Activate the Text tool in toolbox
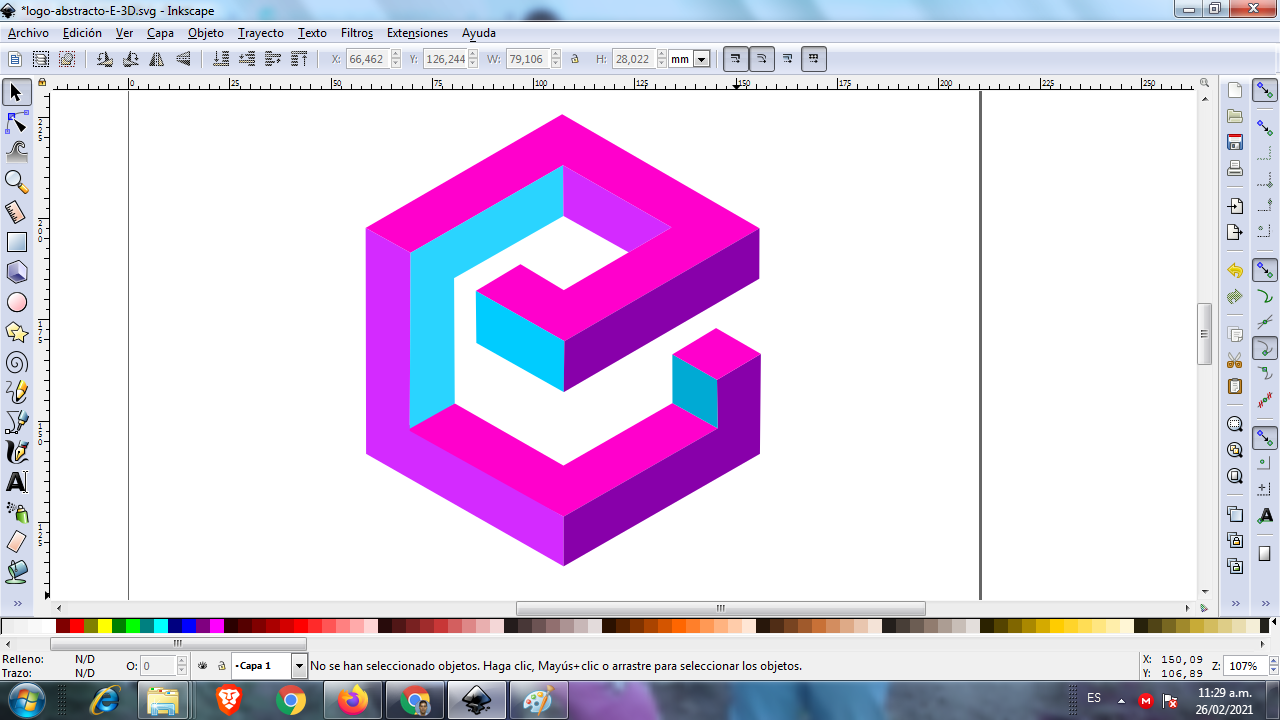Viewport: 1280px width, 720px height. [16, 482]
